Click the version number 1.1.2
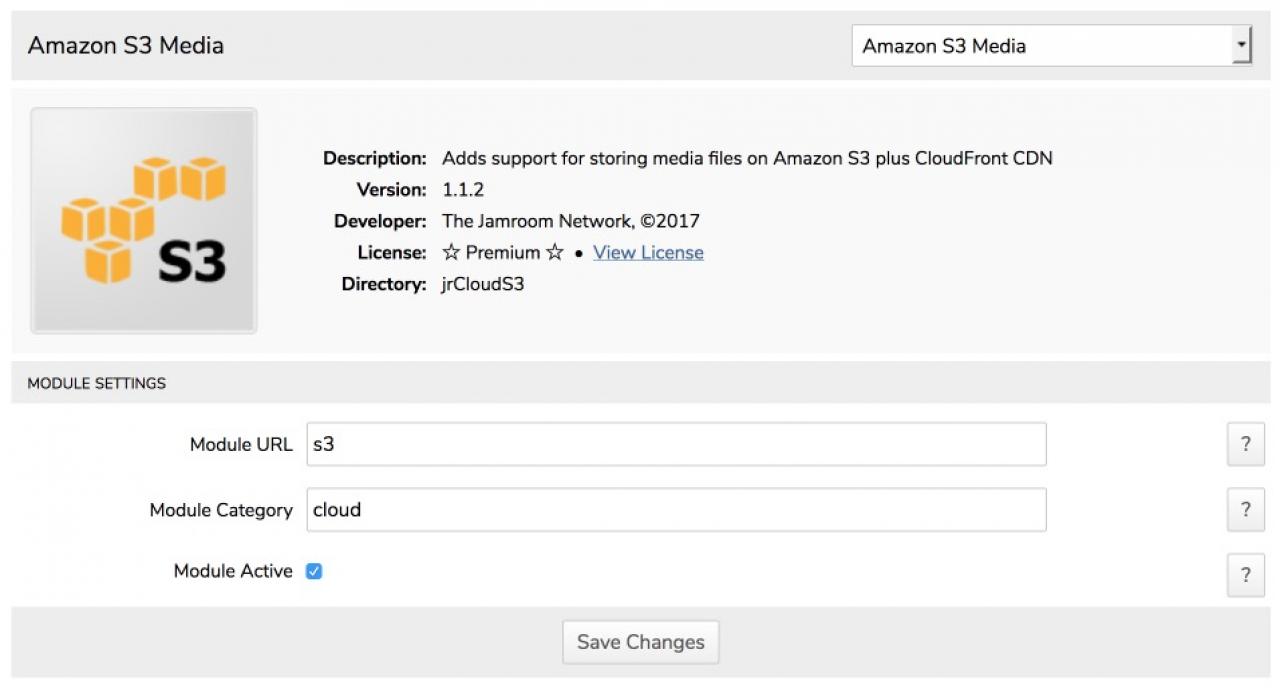The height and width of the screenshot is (689, 1280). coord(463,189)
